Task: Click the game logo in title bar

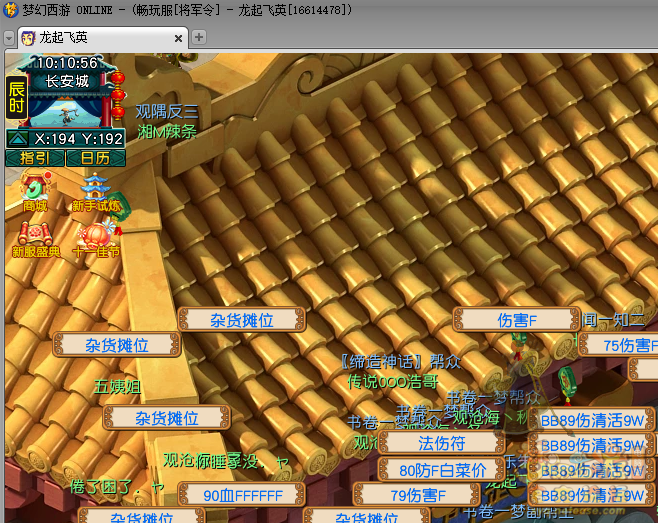Action: point(10,10)
